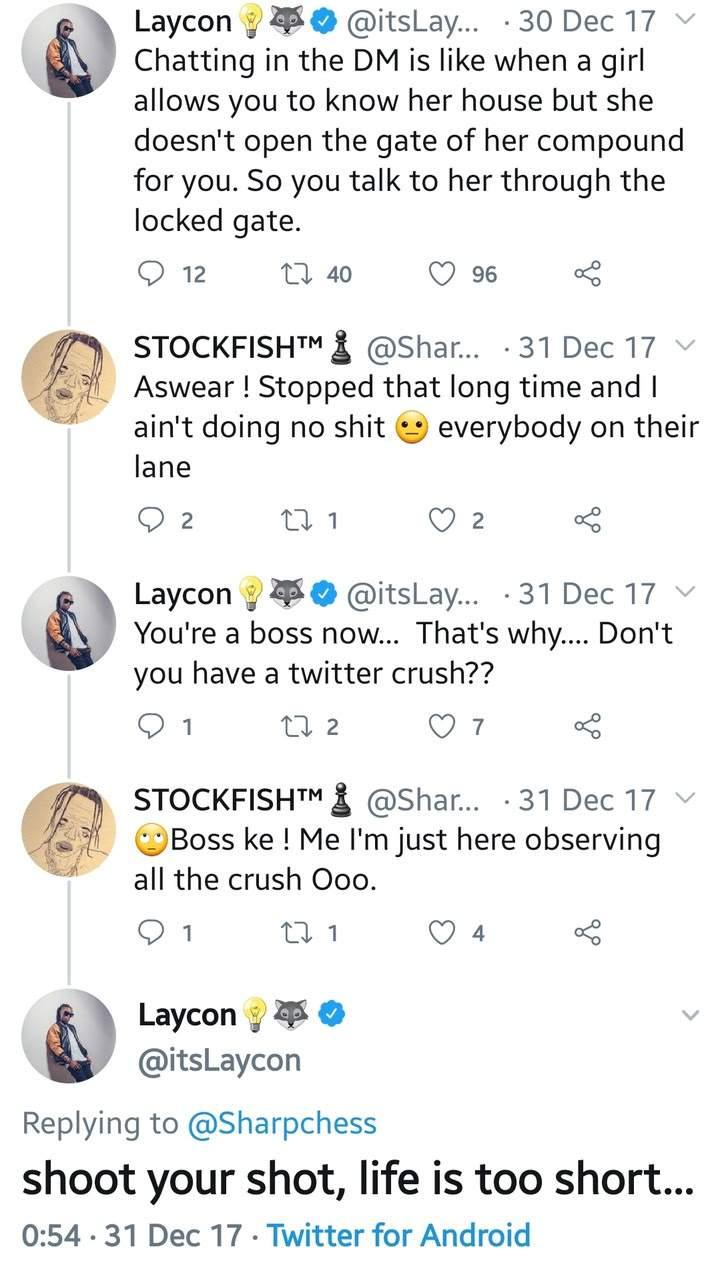720x1267 pixels.
Task: Like Laycon's first tweet
Action: point(441,273)
